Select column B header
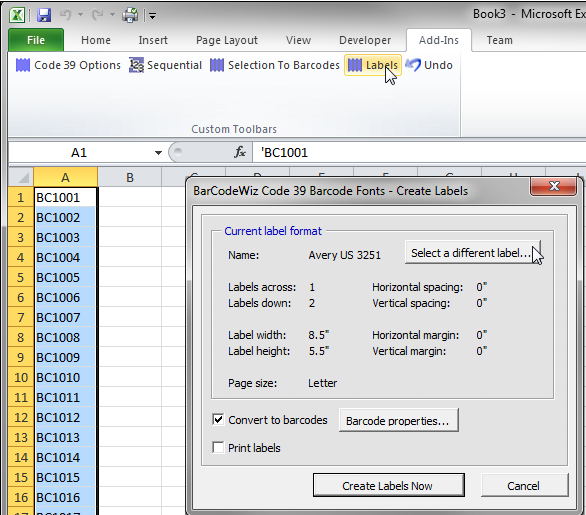This screenshot has height=515, width=586. pos(130,177)
